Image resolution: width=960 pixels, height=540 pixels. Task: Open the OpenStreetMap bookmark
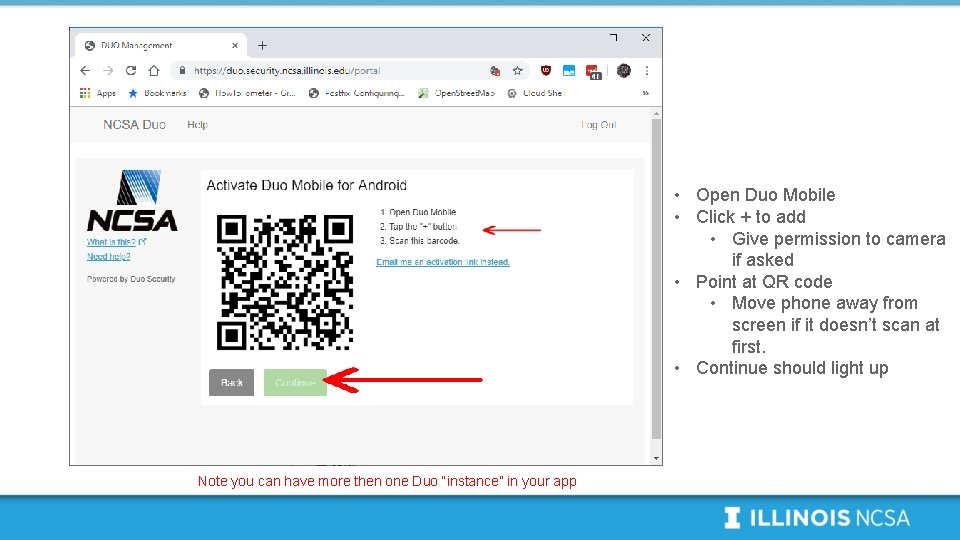pyautogui.click(x=457, y=93)
